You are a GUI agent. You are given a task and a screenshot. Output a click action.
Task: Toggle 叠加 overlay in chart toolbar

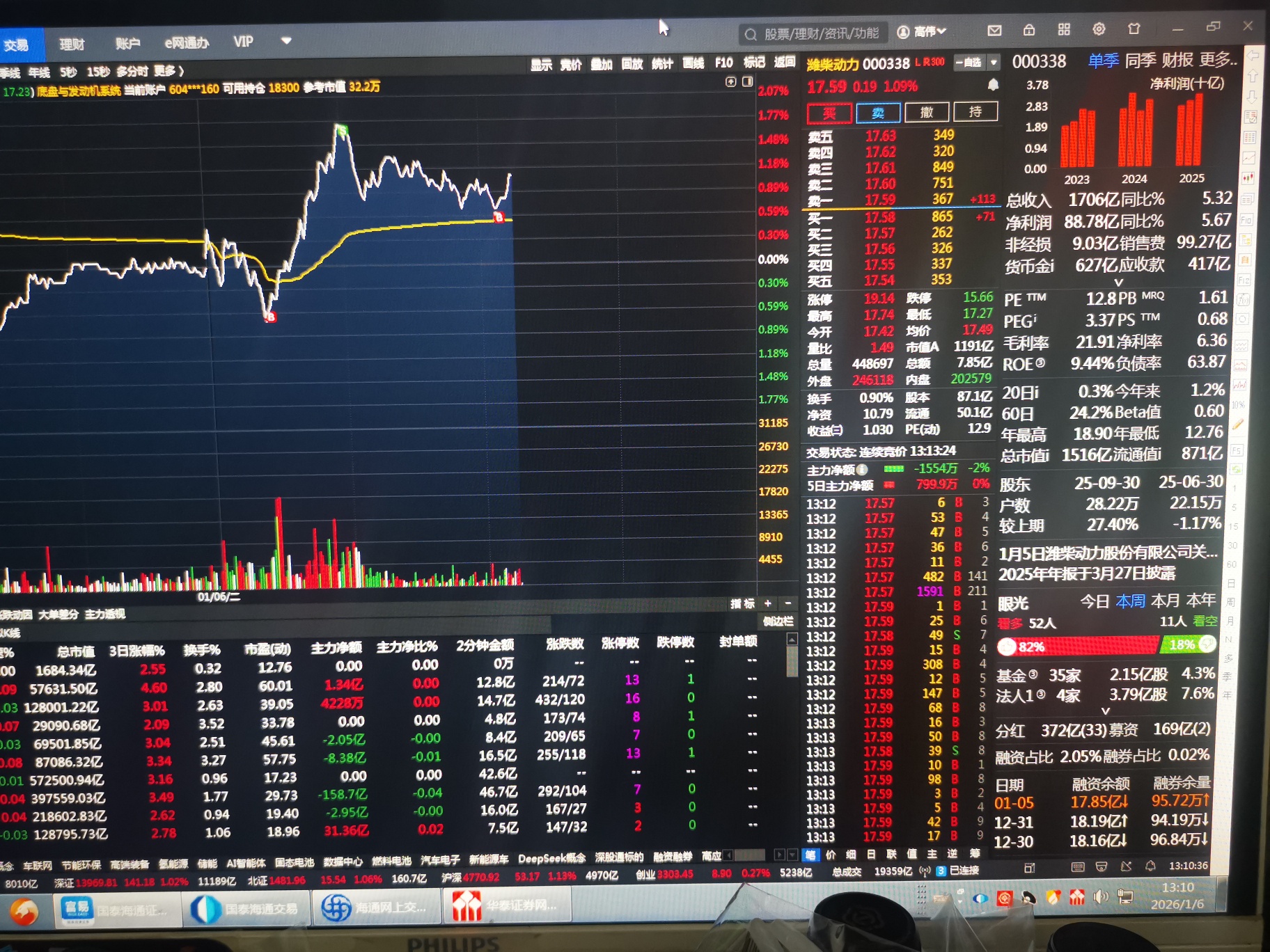coord(601,65)
